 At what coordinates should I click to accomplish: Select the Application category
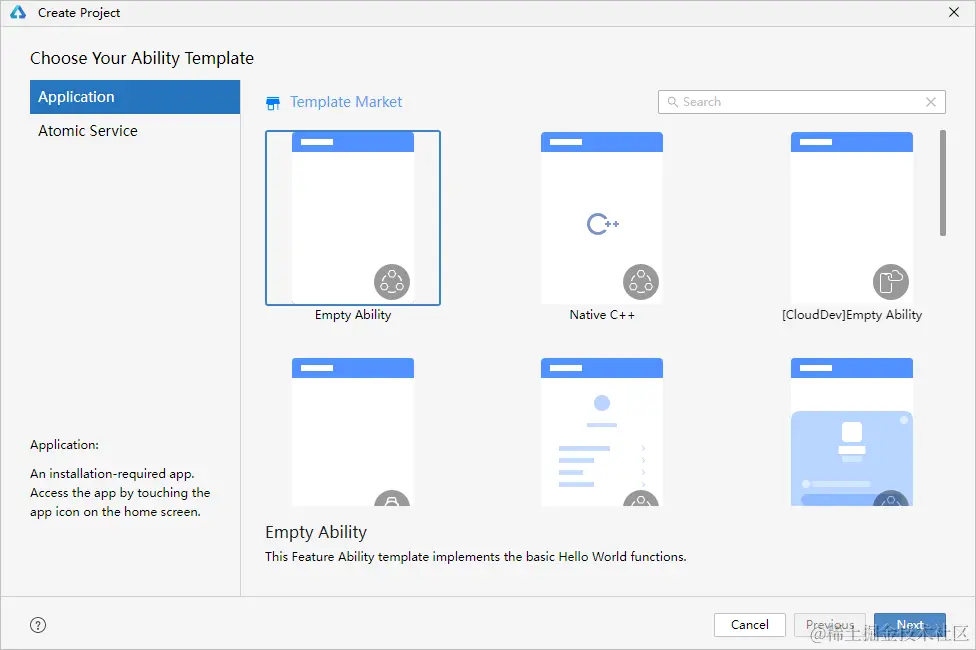pos(135,97)
